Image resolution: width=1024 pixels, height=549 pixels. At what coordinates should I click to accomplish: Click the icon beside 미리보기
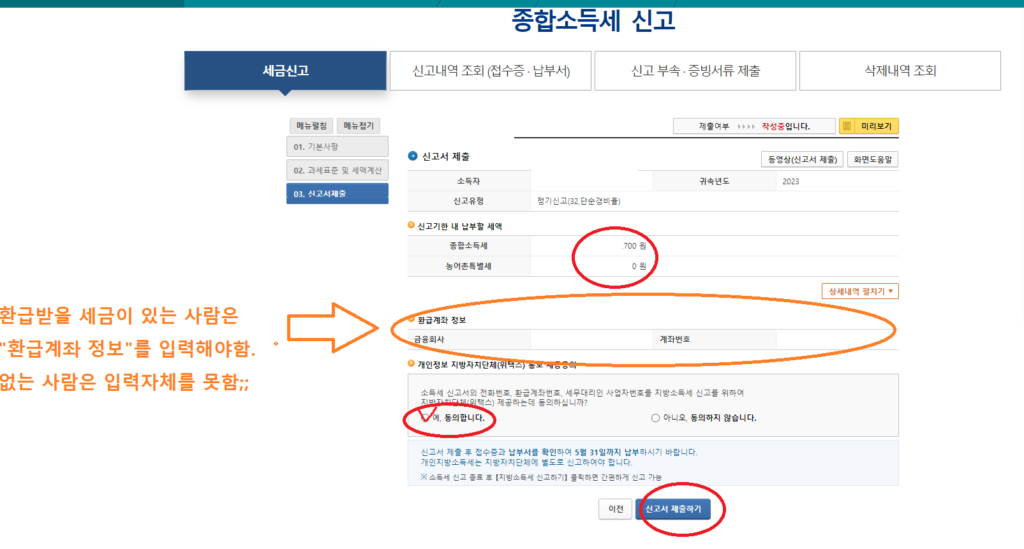point(847,126)
